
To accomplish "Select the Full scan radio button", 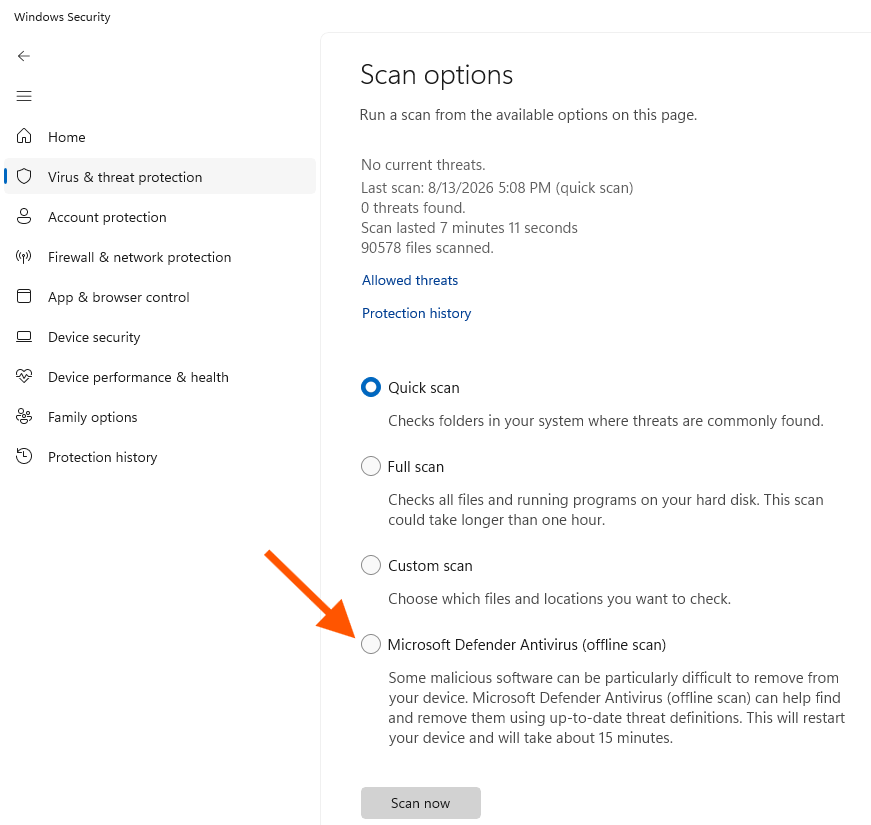I will pos(371,466).
